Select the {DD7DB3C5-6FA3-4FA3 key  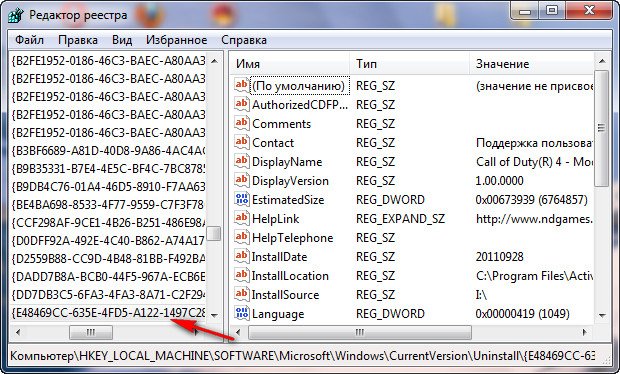(109, 295)
